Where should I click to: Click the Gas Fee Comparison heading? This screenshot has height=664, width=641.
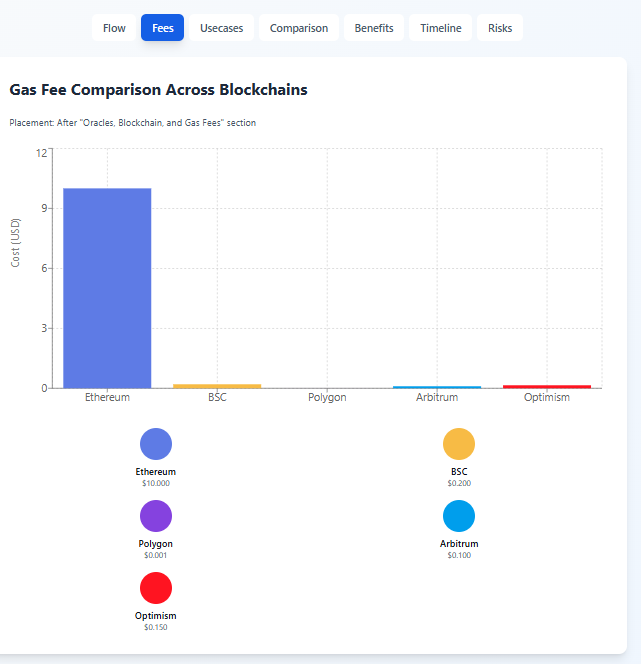[x=158, y=90]
